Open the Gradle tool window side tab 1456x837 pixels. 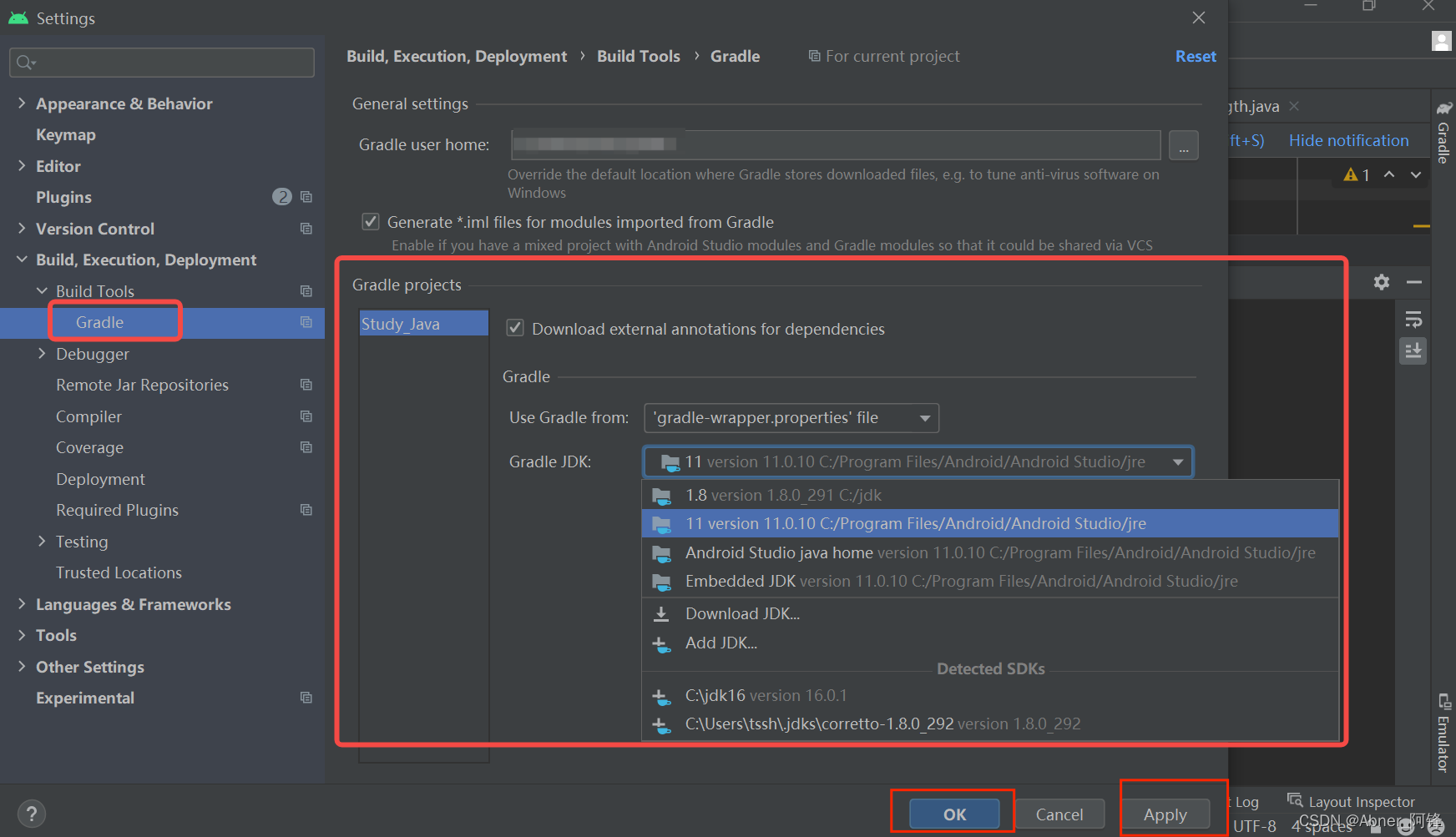pyautogui.click(x=1443, y=134)
